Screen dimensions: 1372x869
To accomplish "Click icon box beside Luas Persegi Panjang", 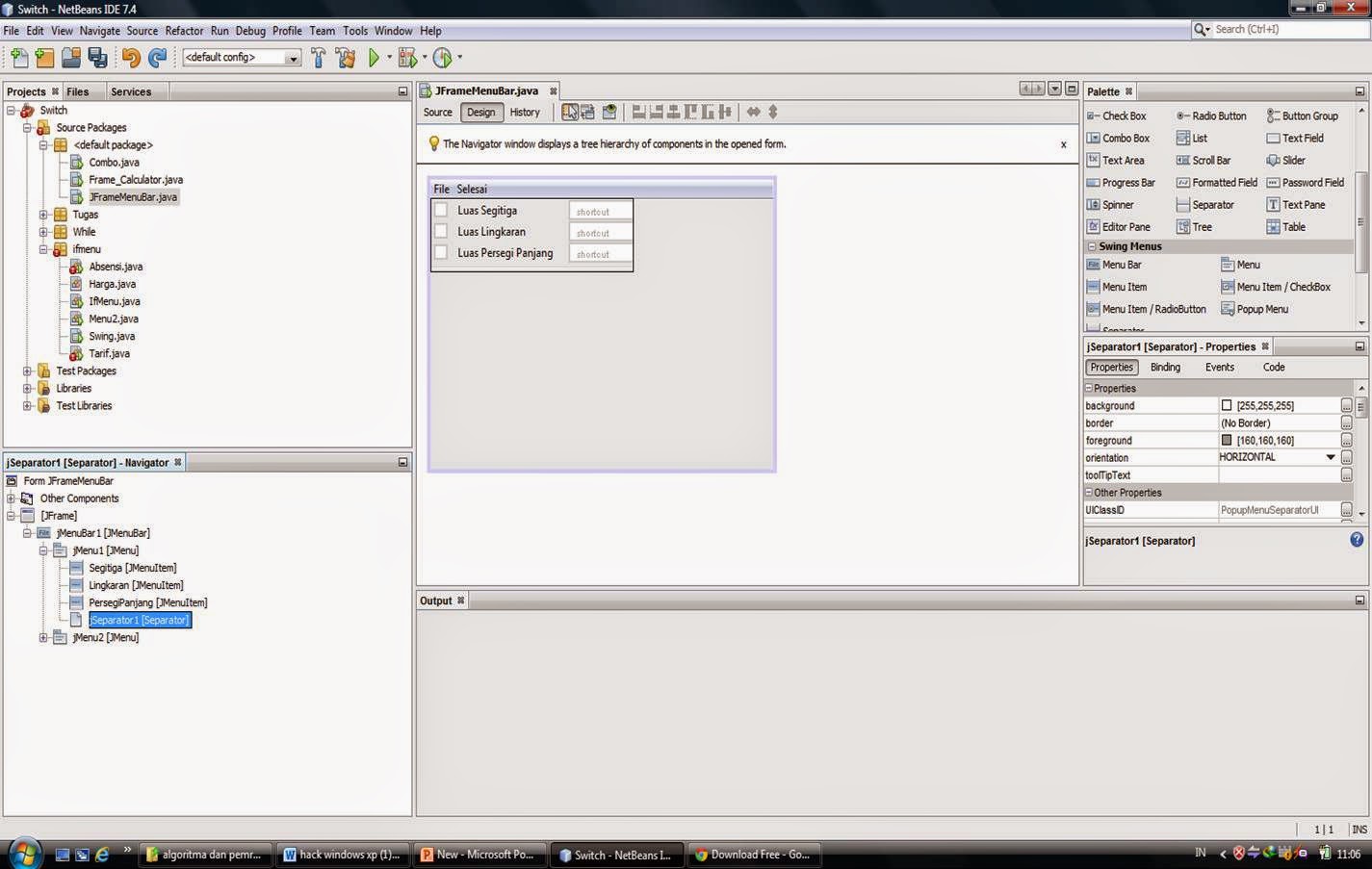I will click(441, 252).
